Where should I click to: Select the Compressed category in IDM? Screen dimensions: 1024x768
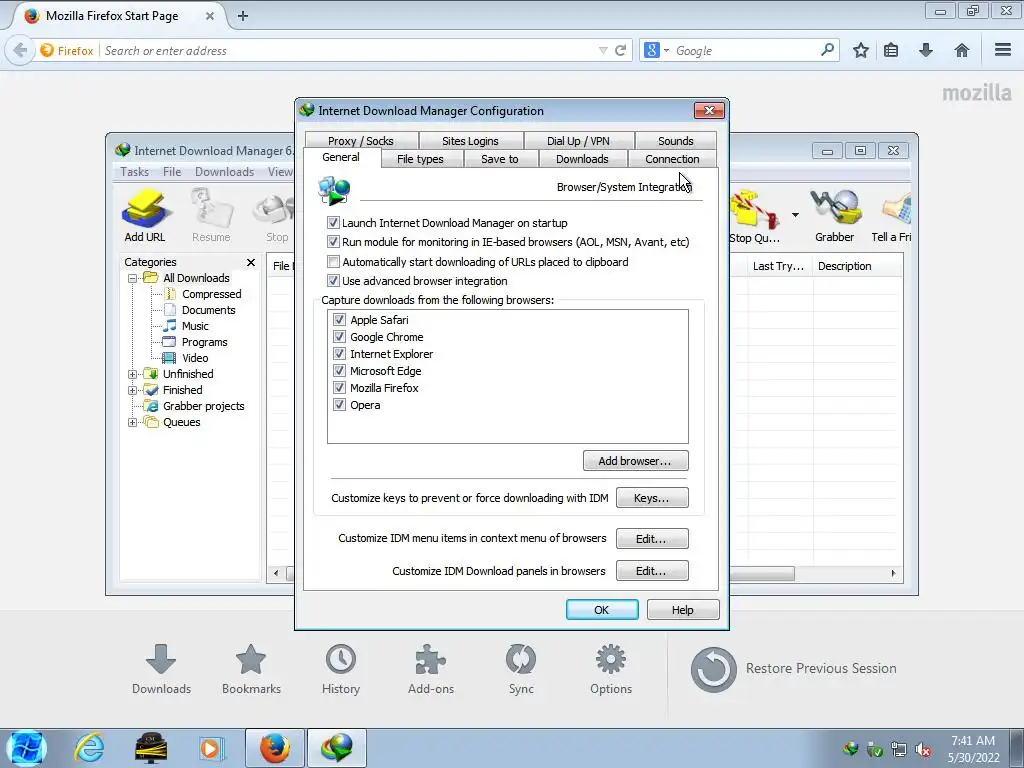click(x=212, y=294)
